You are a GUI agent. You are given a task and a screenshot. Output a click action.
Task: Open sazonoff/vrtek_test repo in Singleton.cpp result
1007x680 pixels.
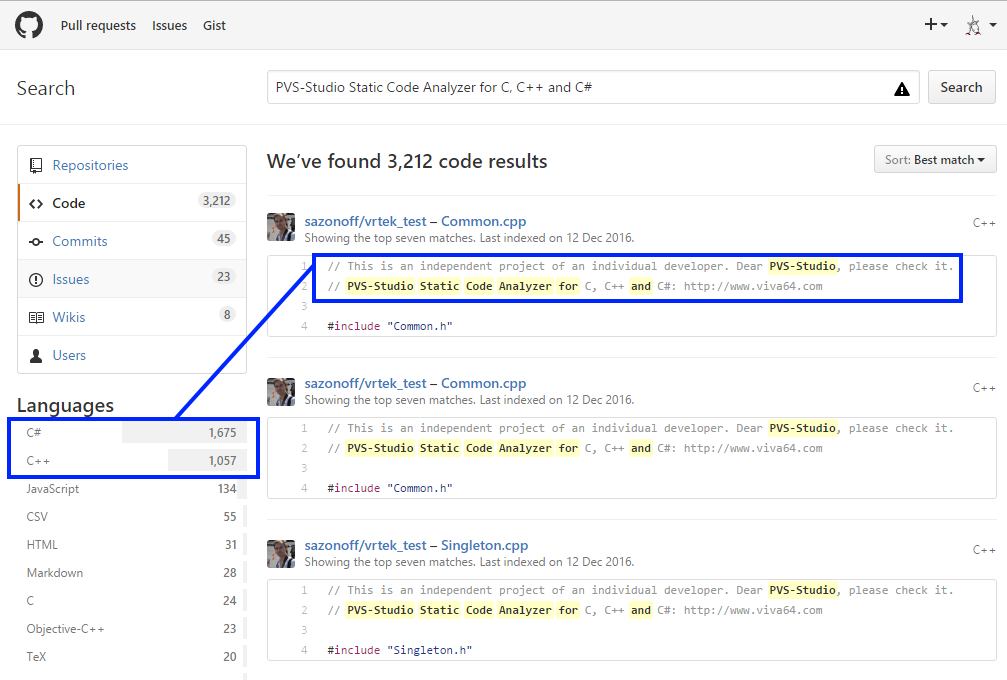coord(365,545)
